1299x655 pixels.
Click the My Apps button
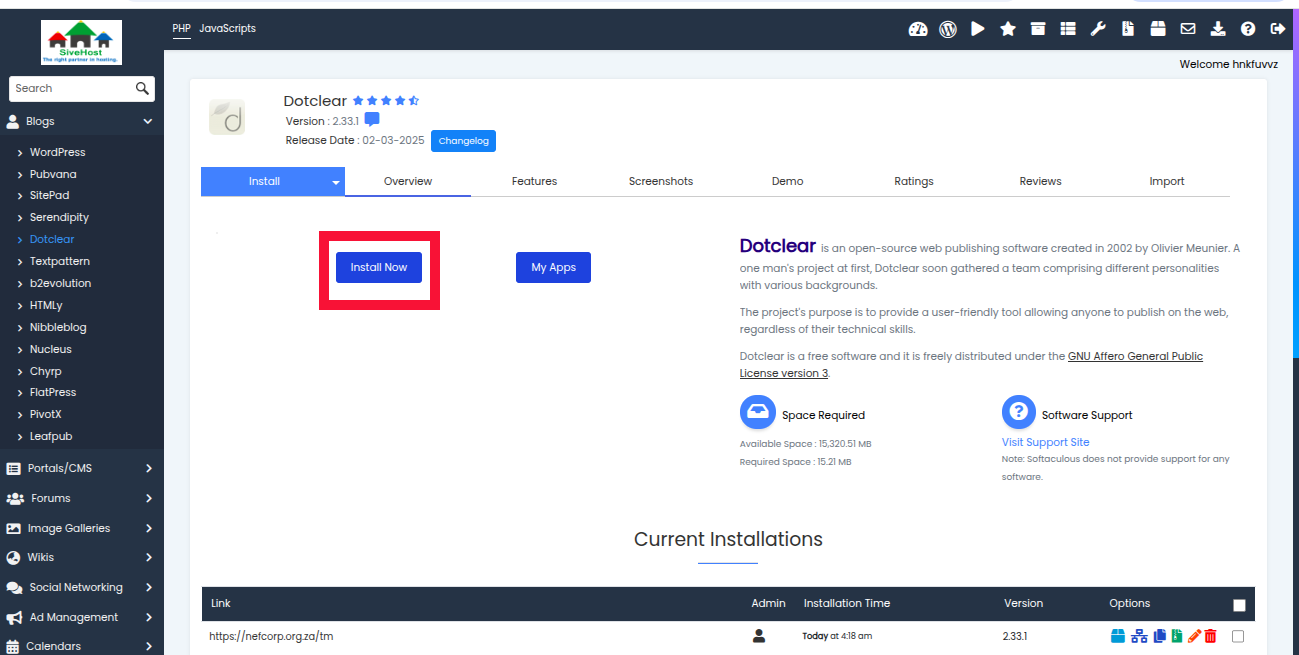point(553,267)
